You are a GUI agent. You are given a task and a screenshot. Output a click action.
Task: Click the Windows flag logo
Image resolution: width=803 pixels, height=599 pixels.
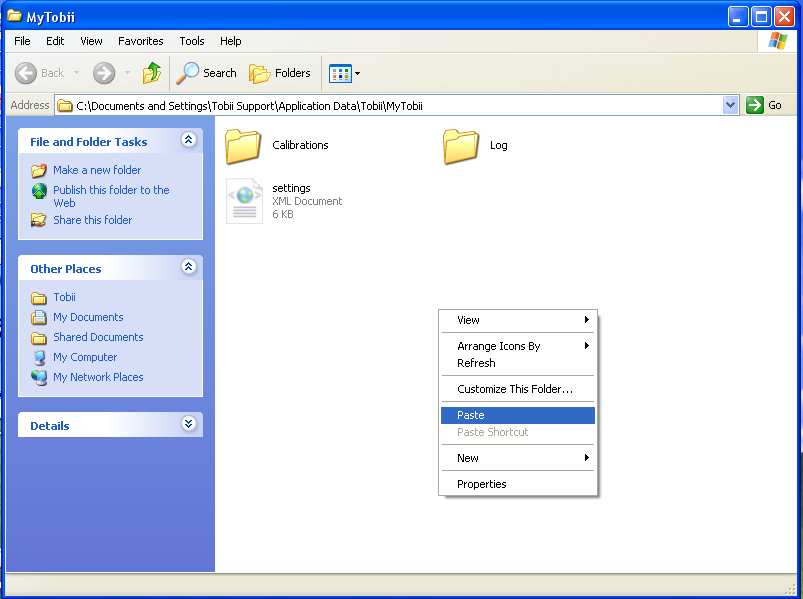coord(777,41)
